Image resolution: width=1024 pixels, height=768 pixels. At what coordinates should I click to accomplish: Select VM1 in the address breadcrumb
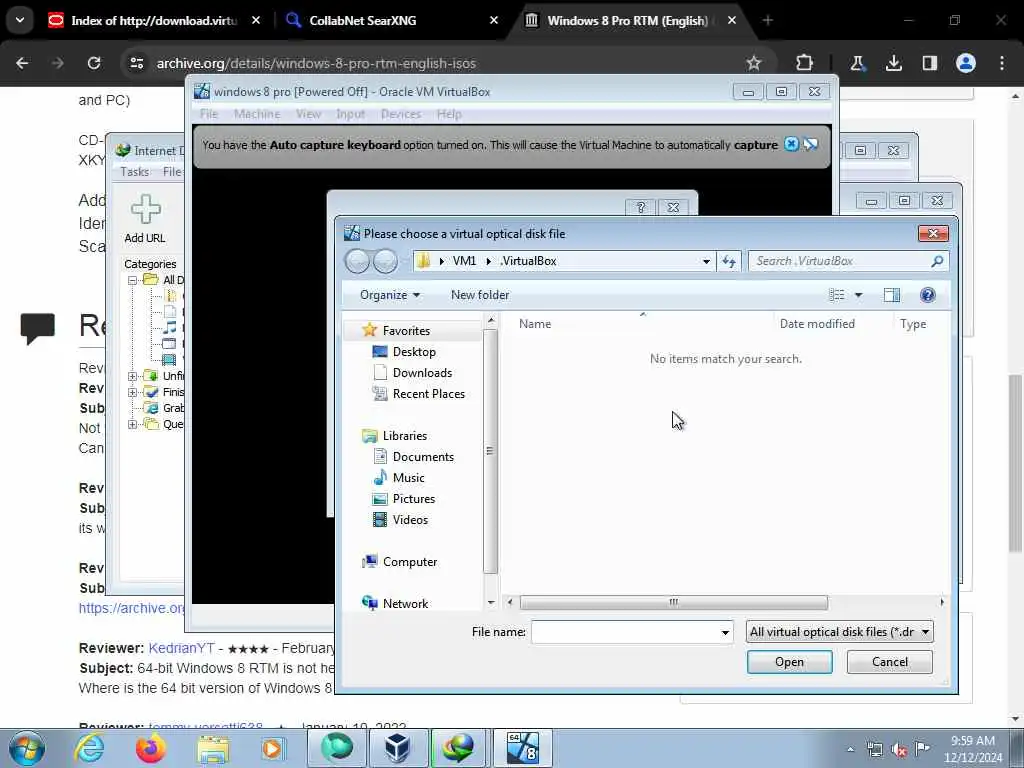(x=464, y=261)
